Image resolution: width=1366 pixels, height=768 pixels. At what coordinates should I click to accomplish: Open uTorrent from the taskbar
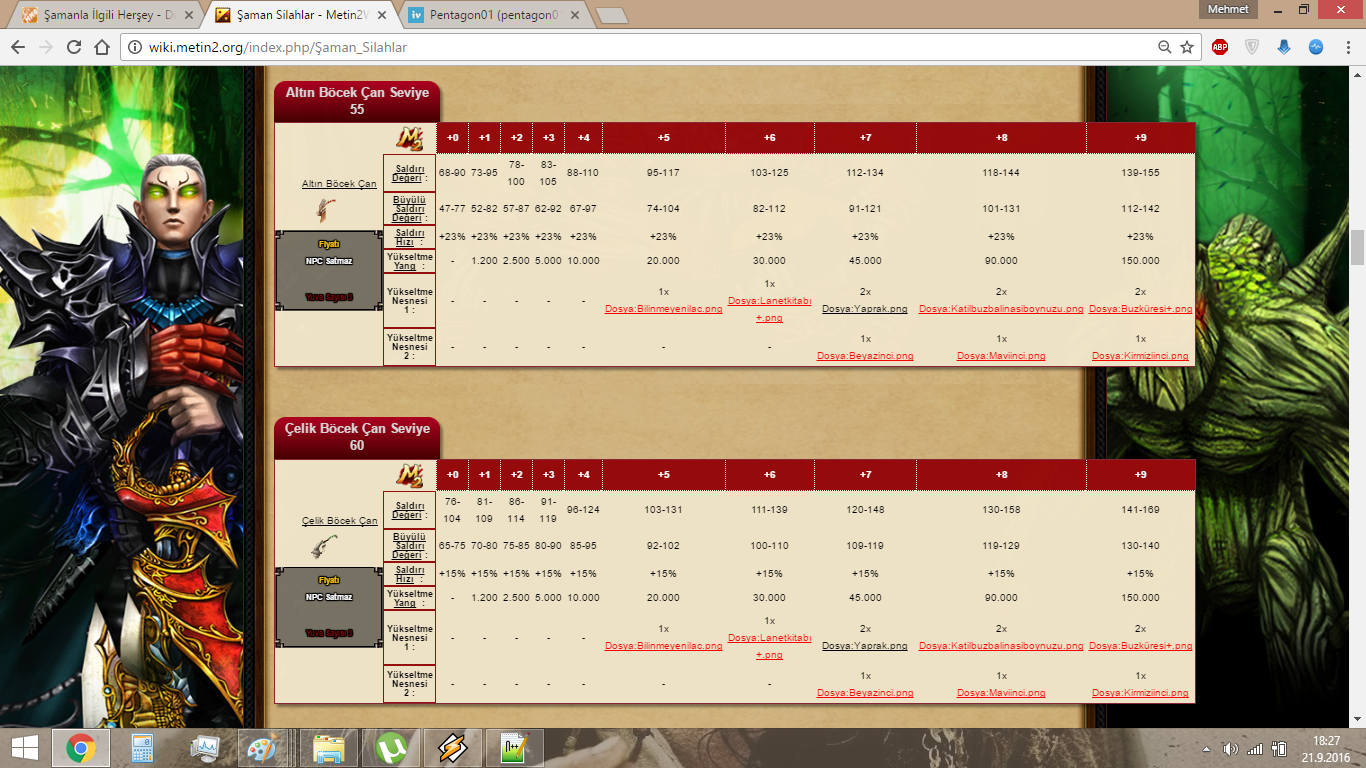point(390,747)
